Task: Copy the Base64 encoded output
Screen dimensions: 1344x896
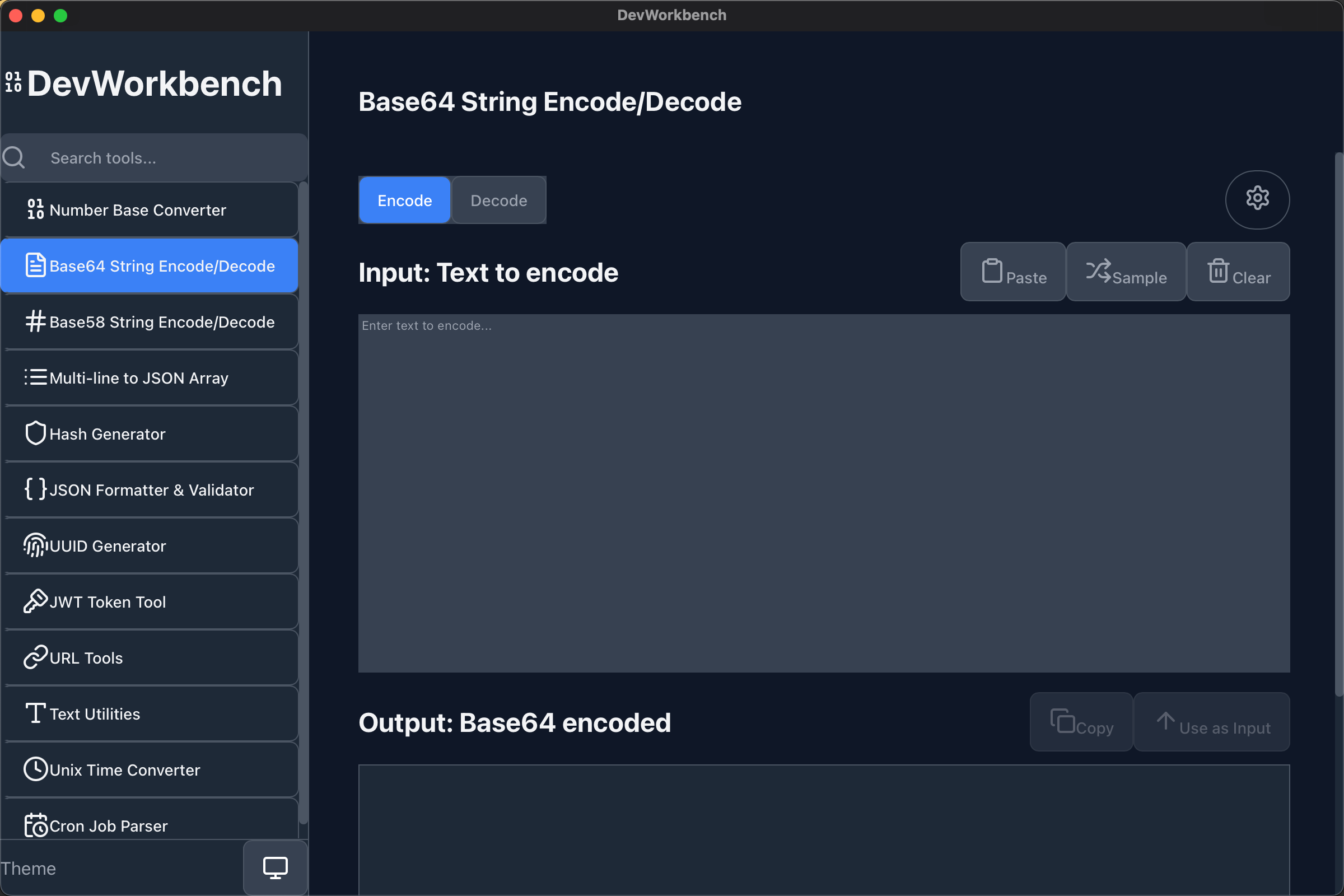Action: coord(1081,722)
